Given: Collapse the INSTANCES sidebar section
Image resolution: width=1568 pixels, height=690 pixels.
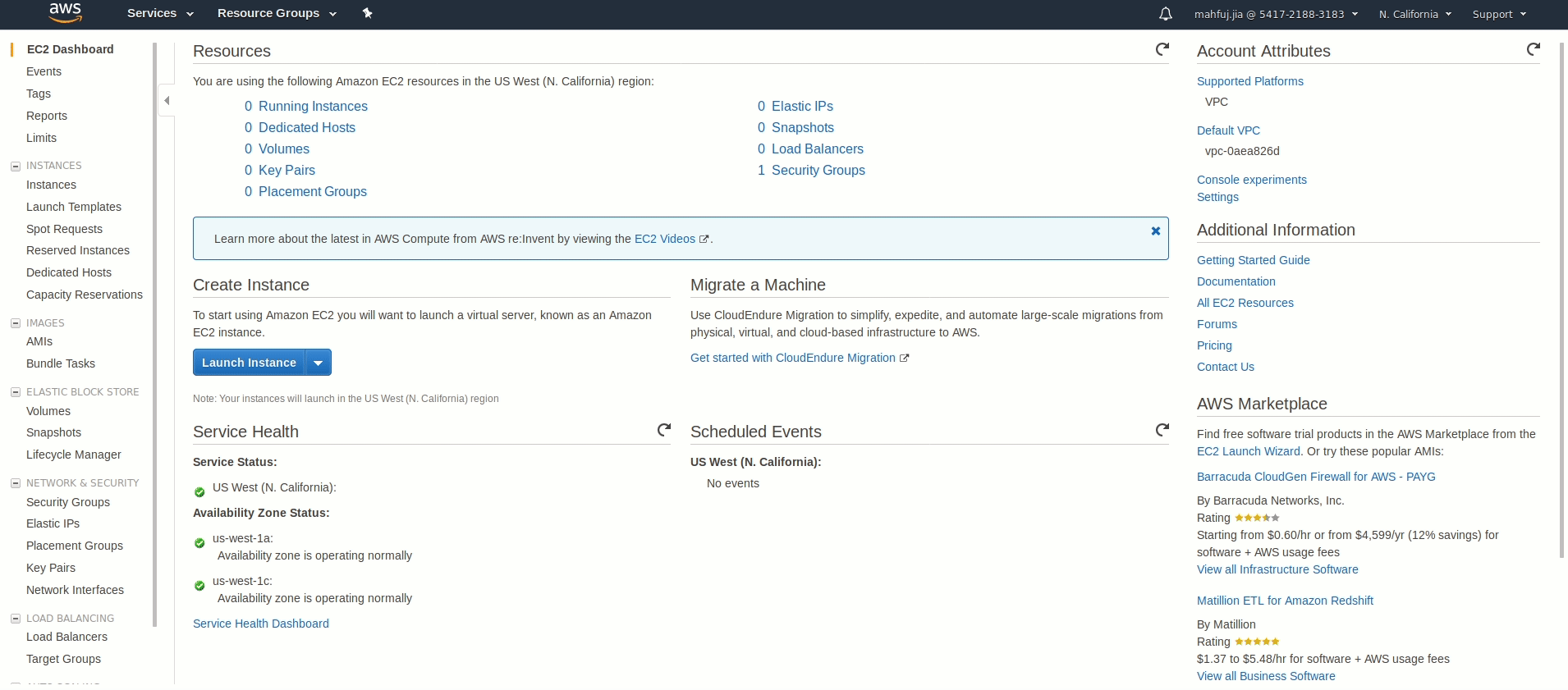Looking at the screenshot, I should [15, 166].
